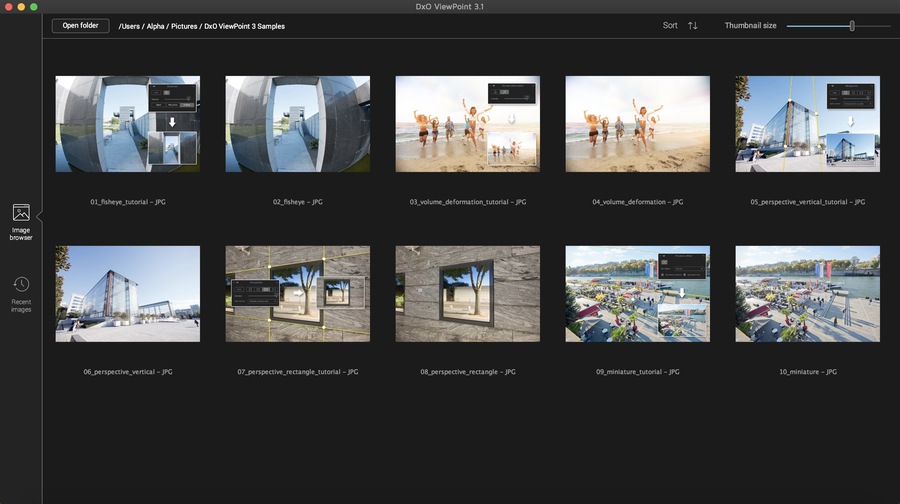Select 05_perspective_vertical_tutorial thumbnail
The width and height of the screenshot is (900, 504).
tap(808, 124)
